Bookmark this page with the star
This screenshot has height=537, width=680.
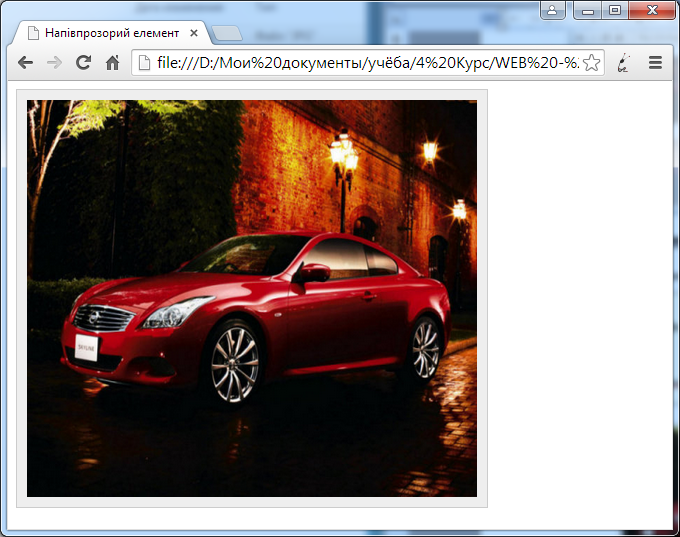[x=591, y=63]
